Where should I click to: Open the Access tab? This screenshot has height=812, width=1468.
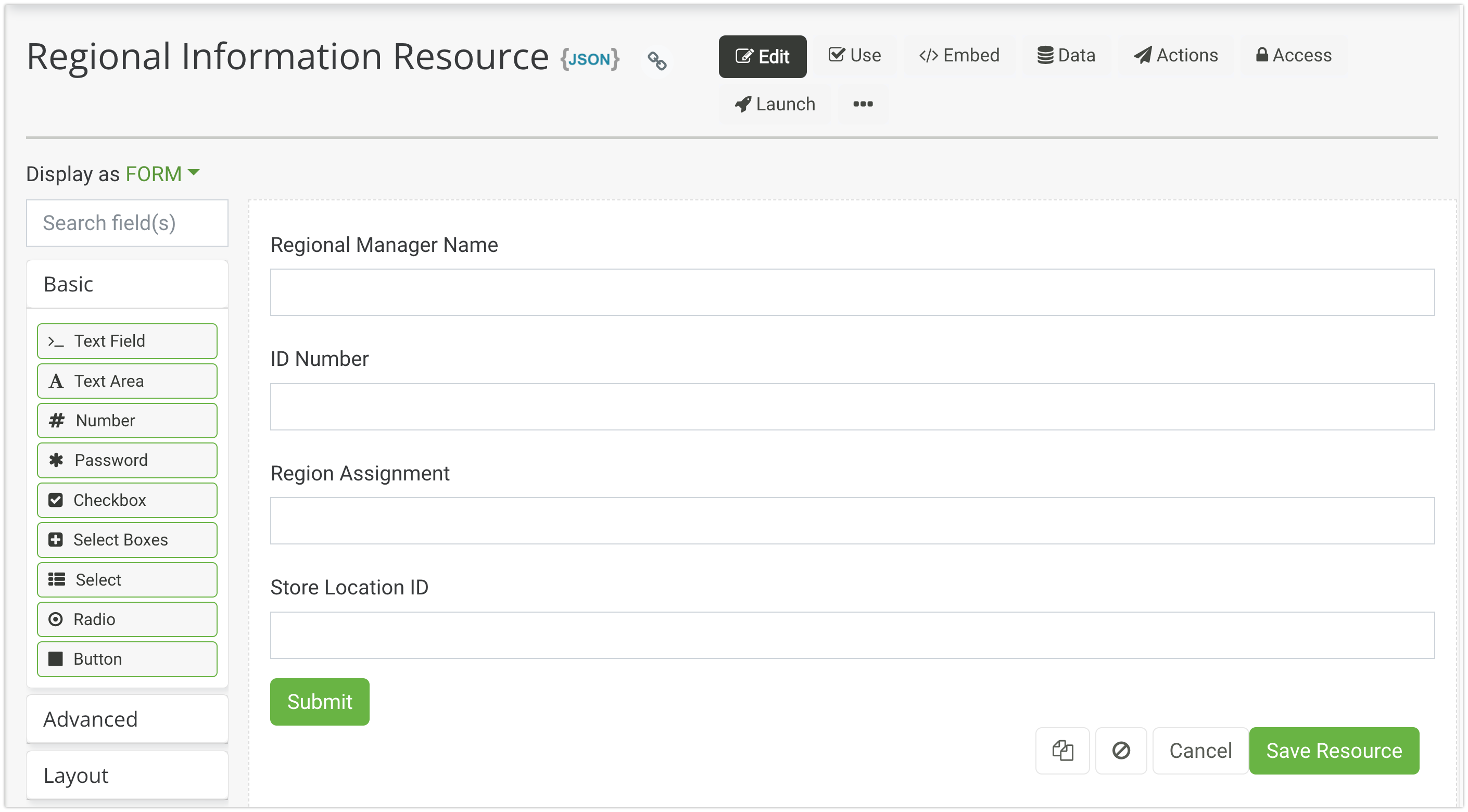click(1293, 55)
